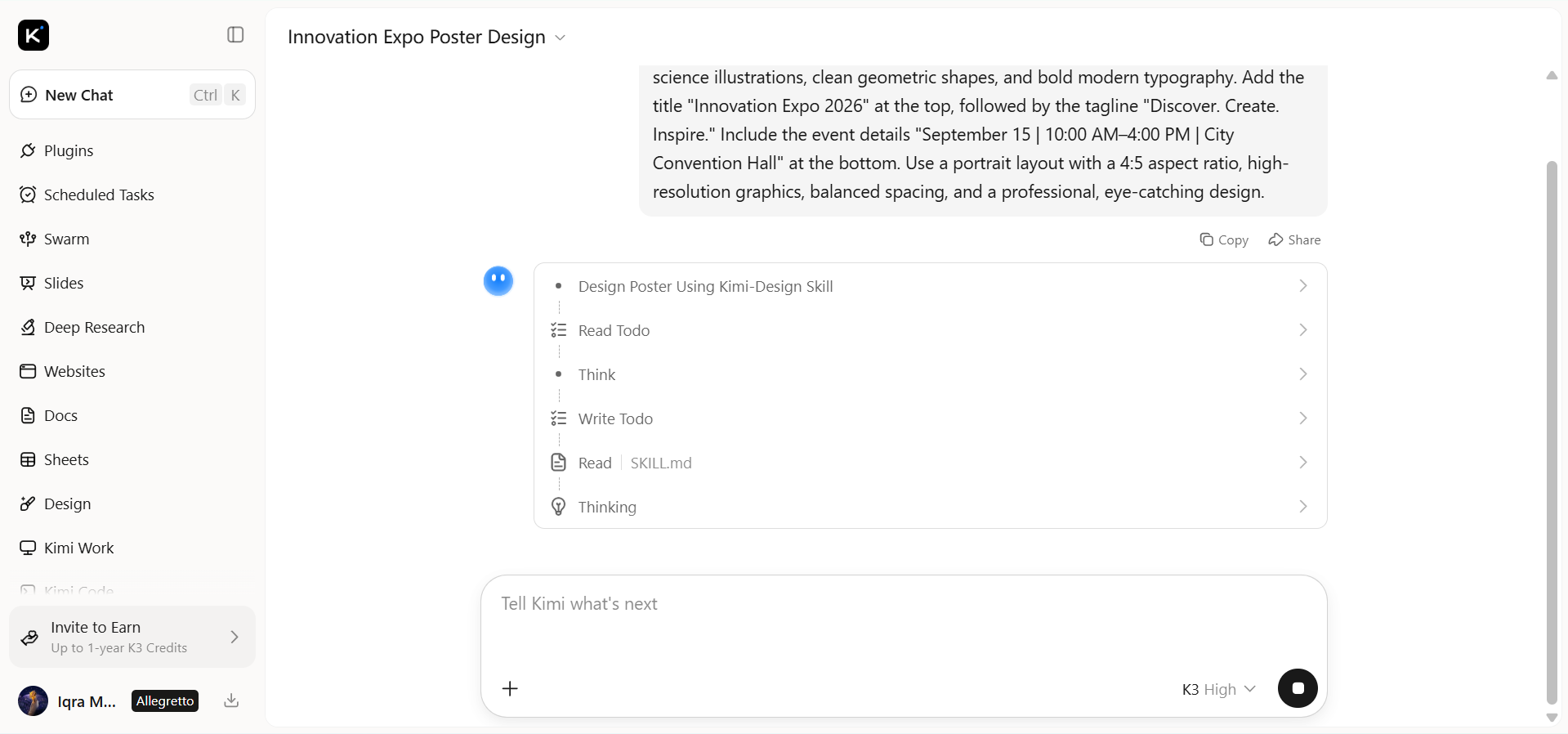Click the Websites window icon
The image size is (1568, 734).
[x=28, y=371]
